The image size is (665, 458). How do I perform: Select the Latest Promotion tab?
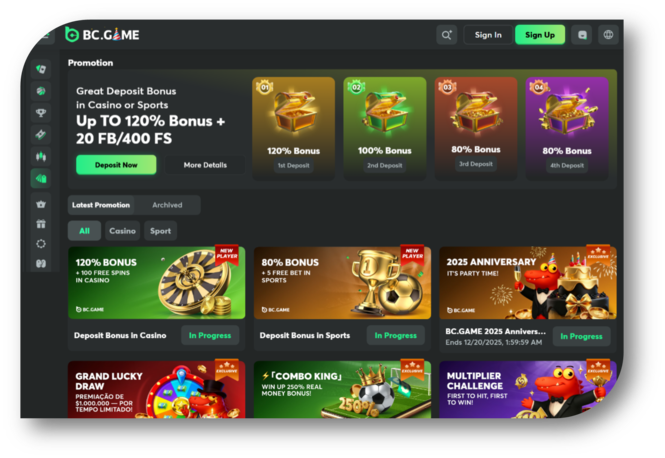[x=101, y=205]
